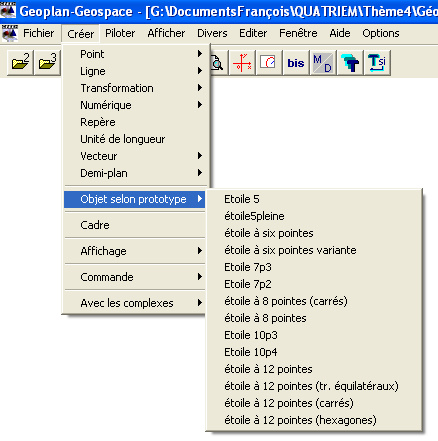Viewport: 438px width, 441px height.
Task: Click the folder icon labeled 2
Action: click(20, 62)
